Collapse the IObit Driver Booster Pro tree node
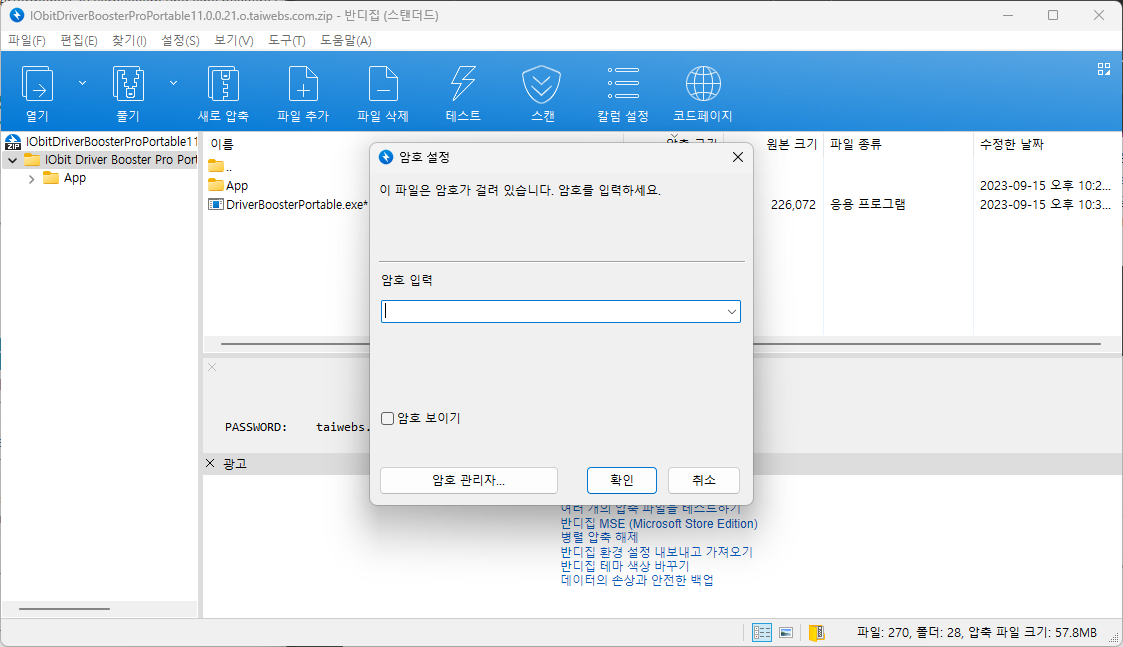Screen dimensions: 1123x647 tap(12, 160)
